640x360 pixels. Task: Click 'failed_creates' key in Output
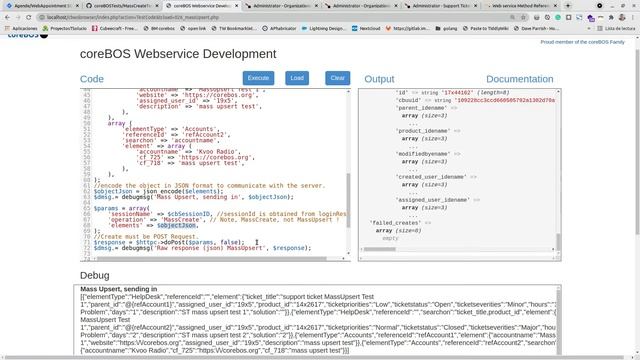(395, 223)
